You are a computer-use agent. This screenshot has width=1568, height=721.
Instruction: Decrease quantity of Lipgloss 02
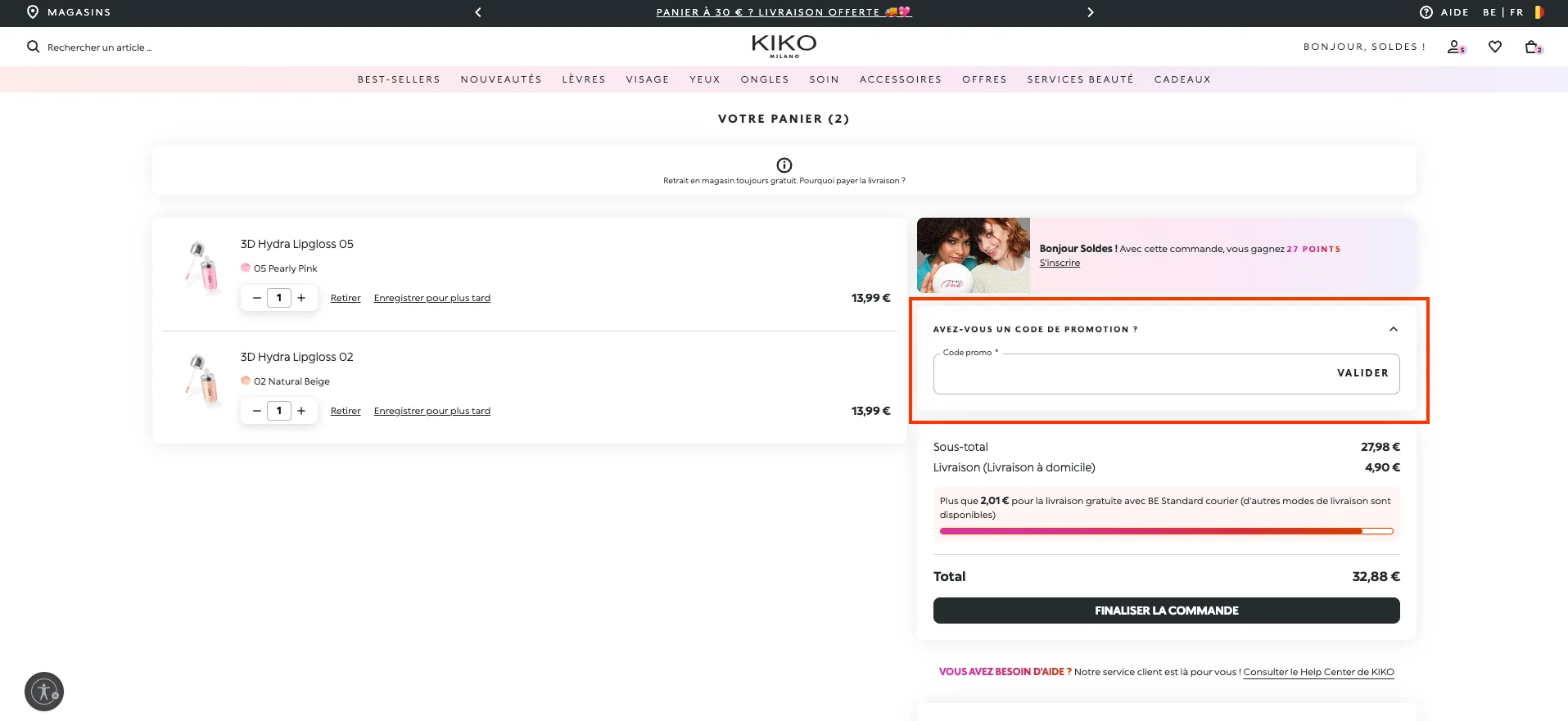tap(257, 411)
